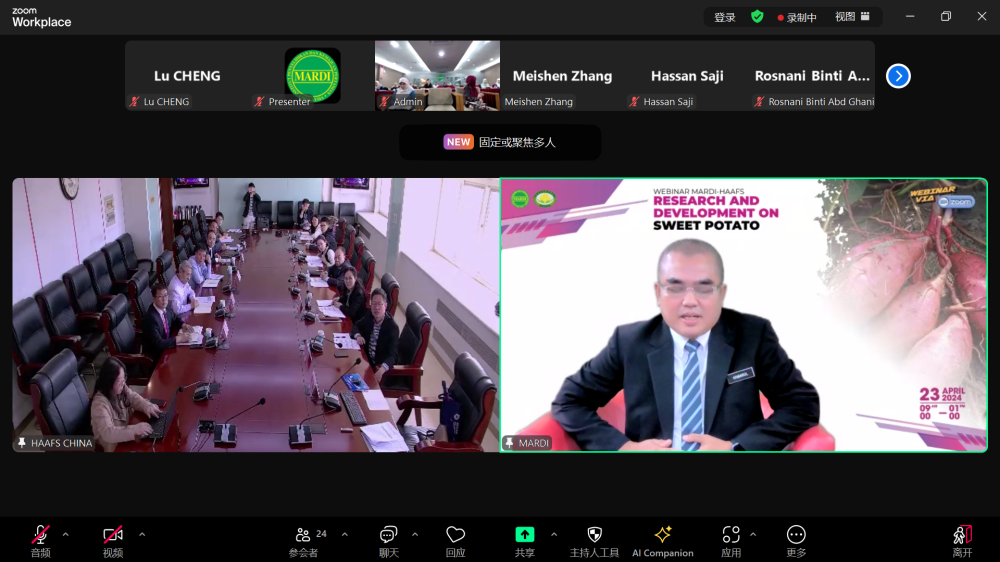Click Lu CHENG's muted microphone icon
This screenshot has width=1000, height=562.
(135, 101)
